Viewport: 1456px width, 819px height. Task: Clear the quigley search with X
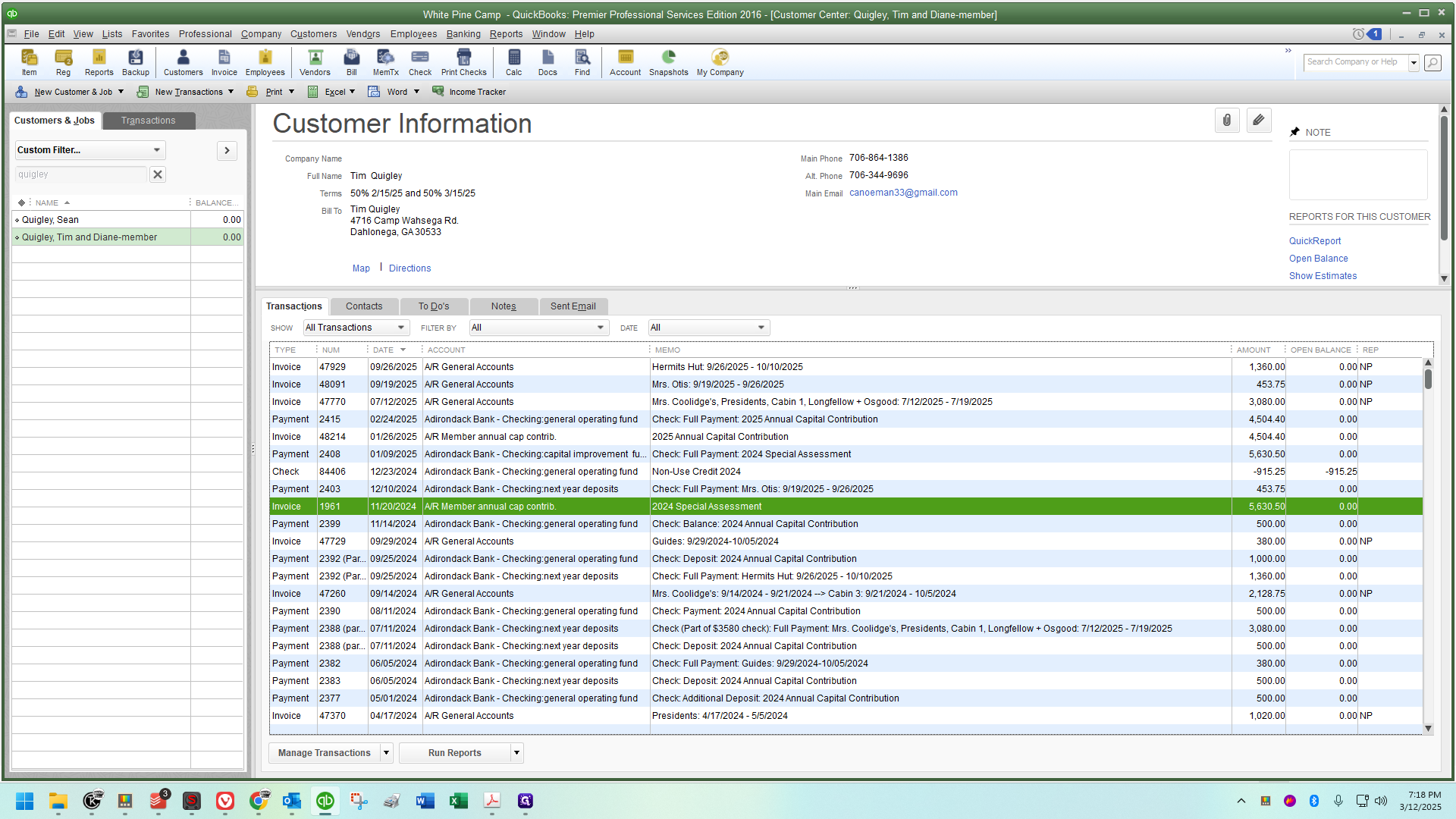(x=157, y=174)
